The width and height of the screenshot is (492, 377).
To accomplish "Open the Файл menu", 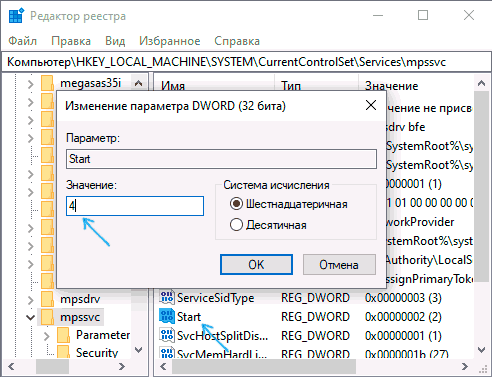I will 22,41.
